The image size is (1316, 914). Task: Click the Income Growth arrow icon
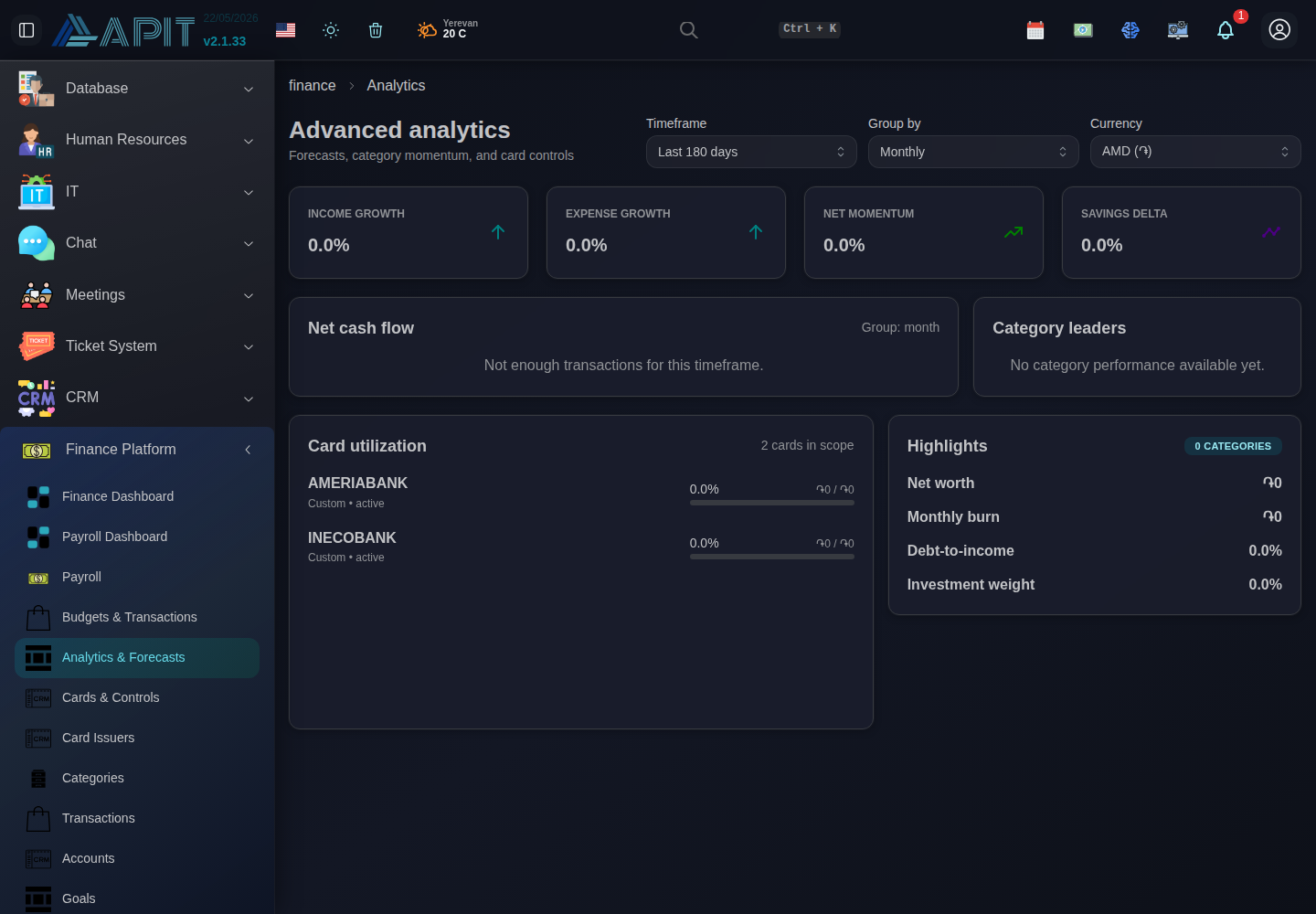tap(498, 232)
